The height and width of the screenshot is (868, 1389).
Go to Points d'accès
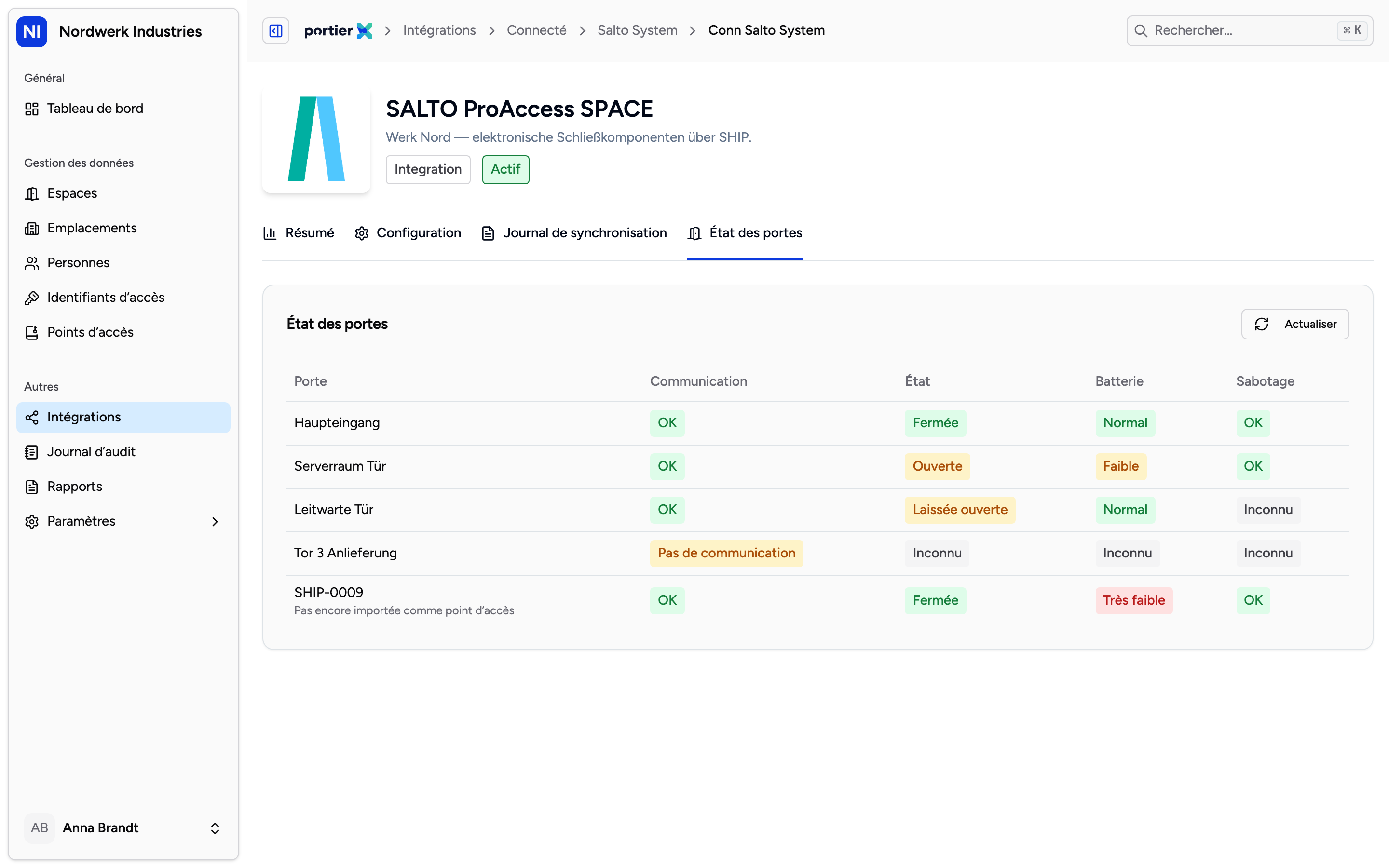pyautogui.click(x=123, y=332)
